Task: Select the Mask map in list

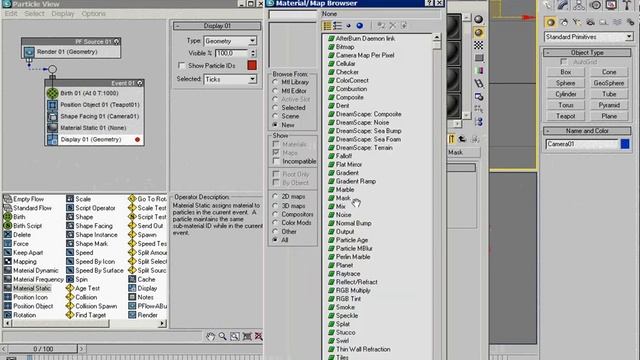Action: [x=343, y=198]
